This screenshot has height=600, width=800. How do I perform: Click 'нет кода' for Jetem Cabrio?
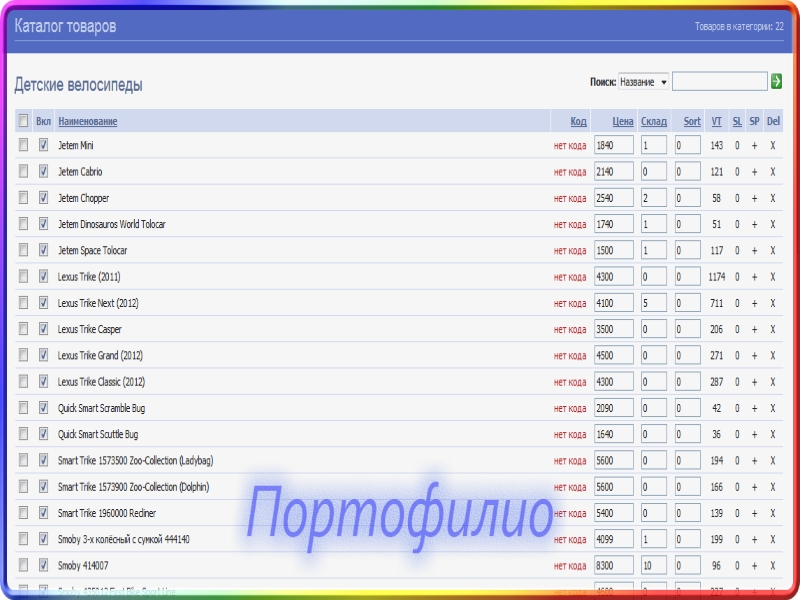(x=570, y=172)
